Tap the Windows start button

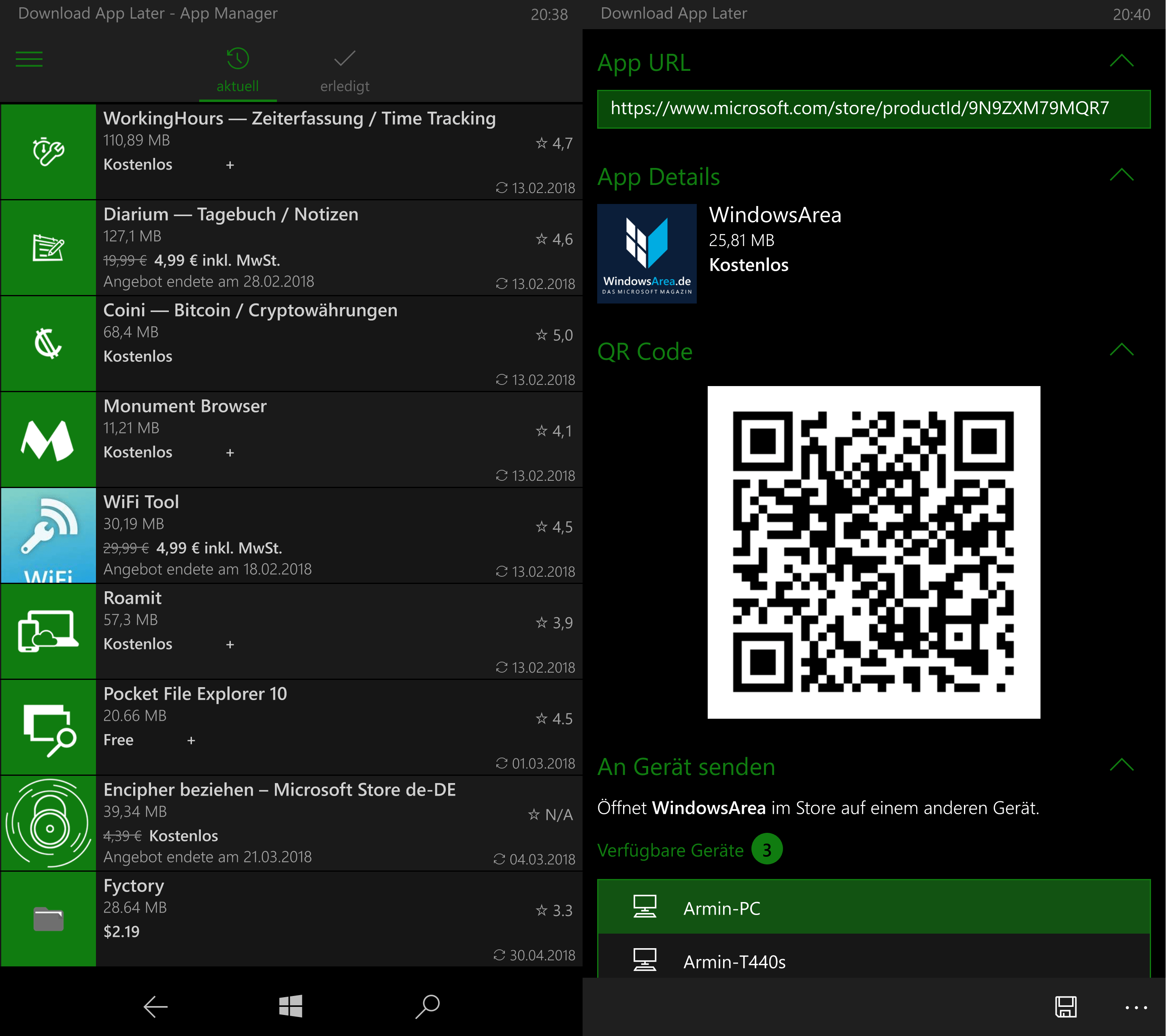pyautogui.click(x=290, y=1006)
